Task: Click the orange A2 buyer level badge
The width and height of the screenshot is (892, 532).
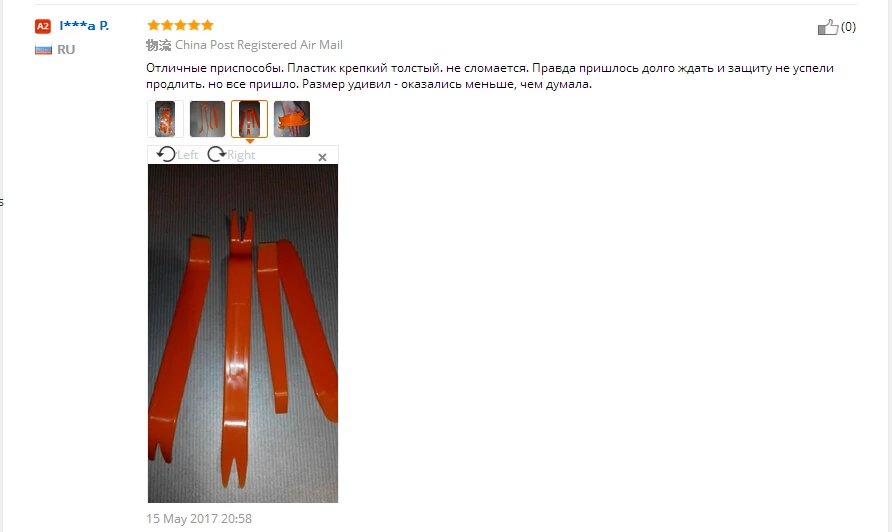Action: [43, 26]
